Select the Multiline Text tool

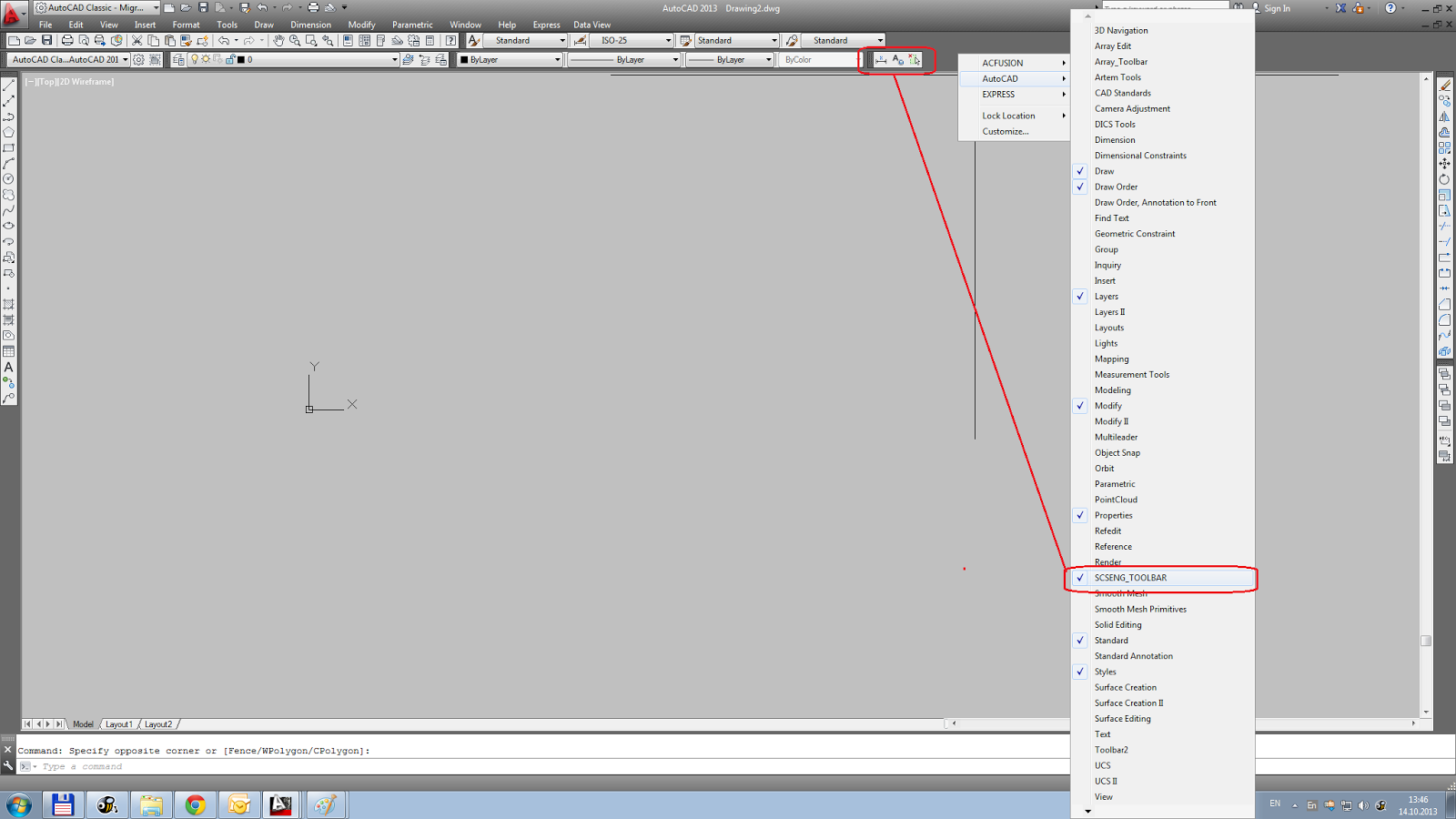[9, 368]
